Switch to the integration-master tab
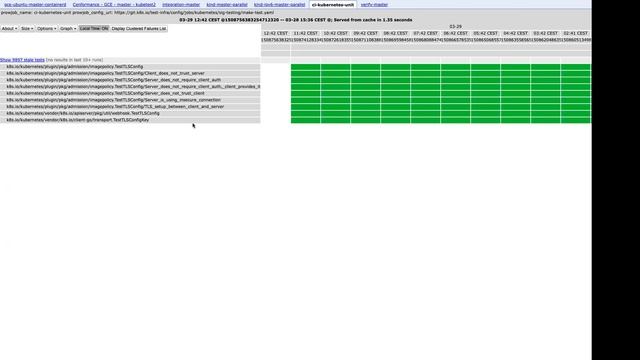The width and height of the screenshot is (640, 360). [181, 4]
